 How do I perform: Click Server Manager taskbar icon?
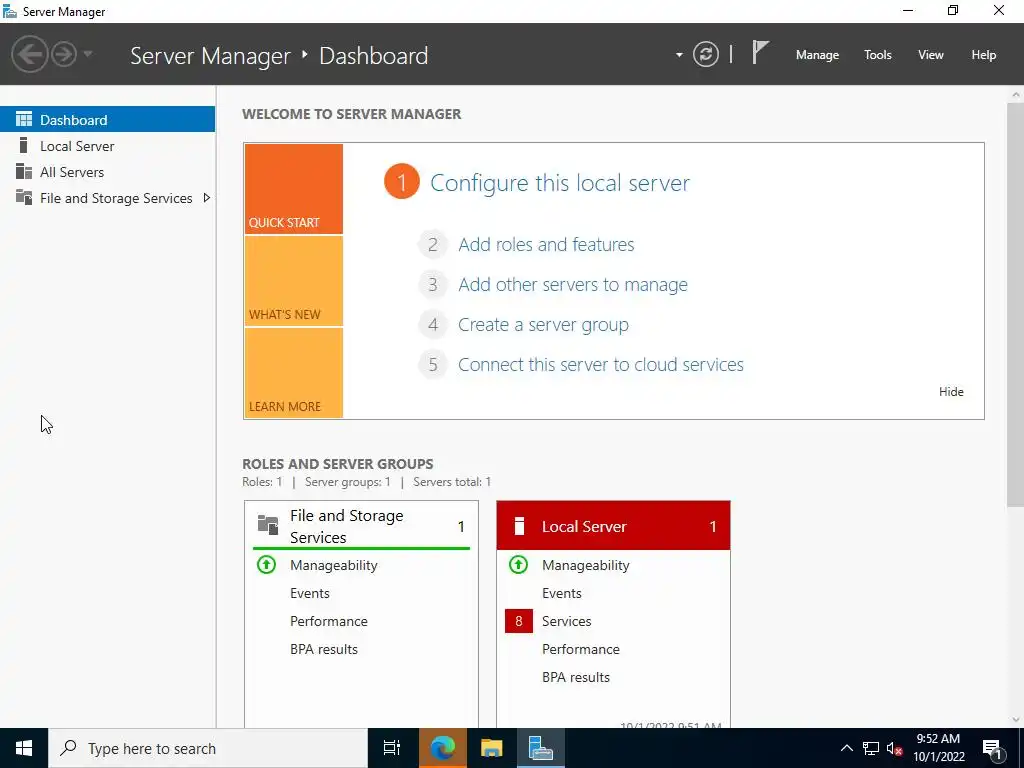click(x=541, y=748)
